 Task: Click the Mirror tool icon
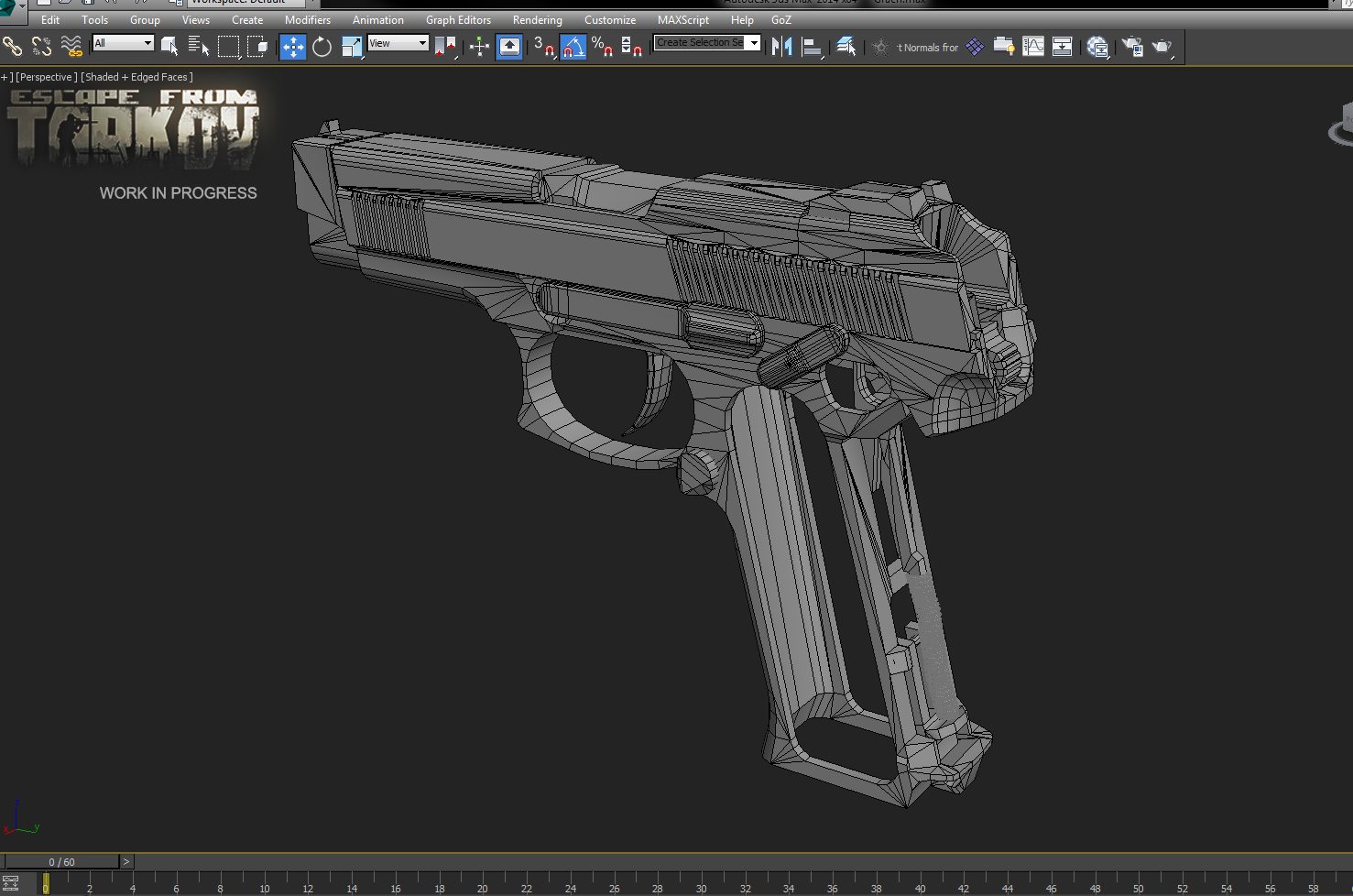pos(781,47)
